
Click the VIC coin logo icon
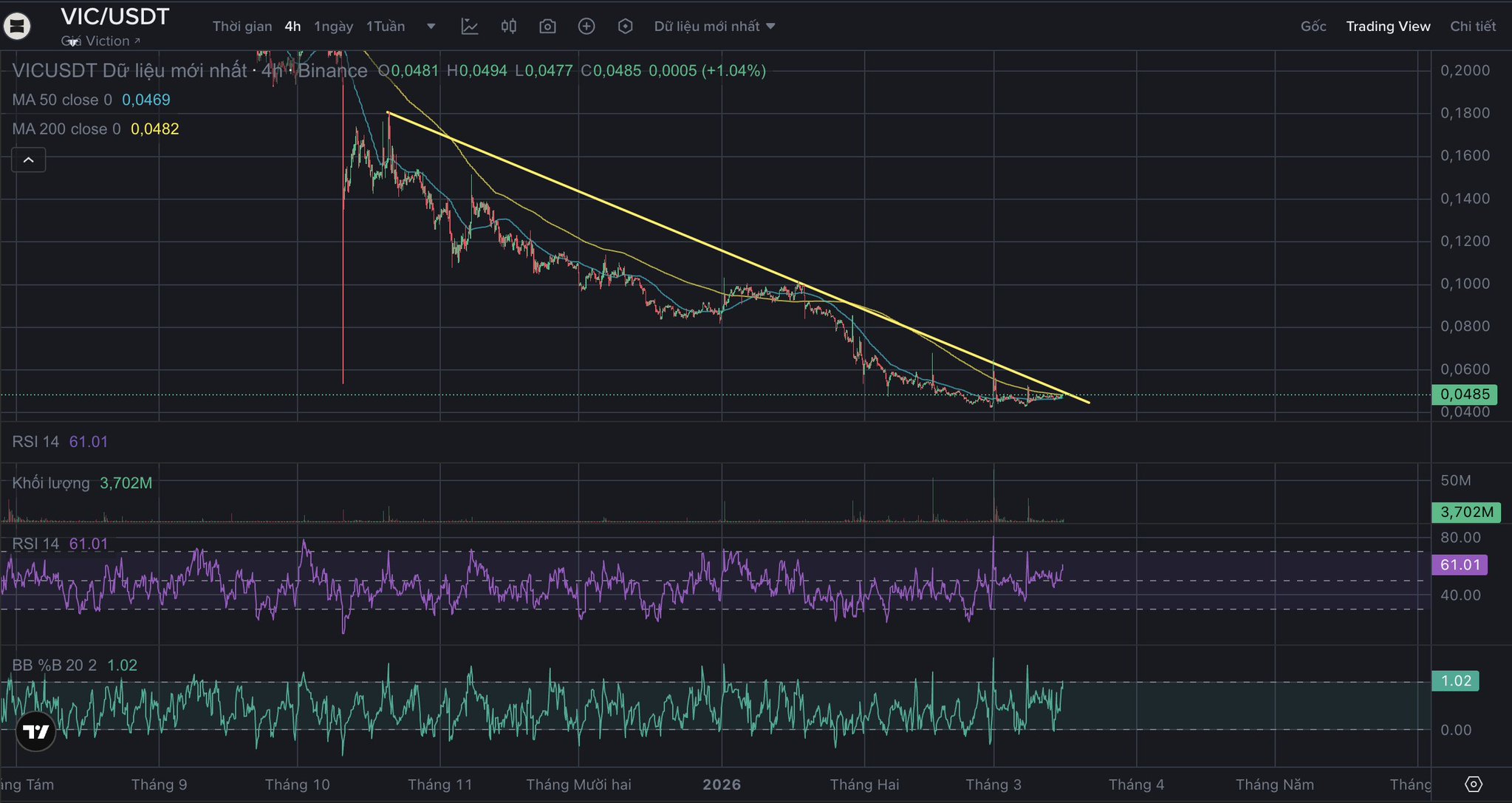[x=17, y=27]
